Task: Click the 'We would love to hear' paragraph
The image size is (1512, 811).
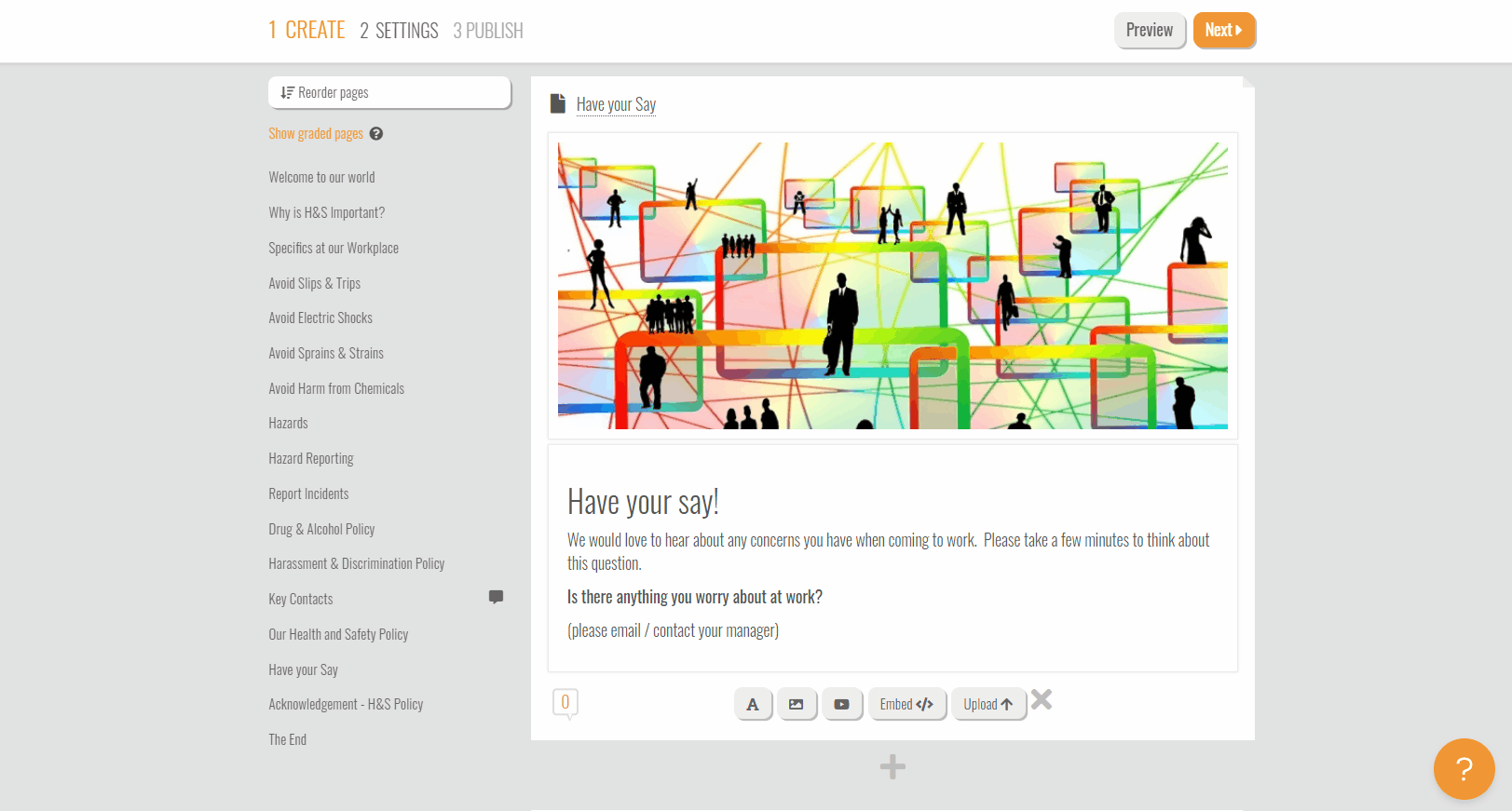Action: coord(889,552)
